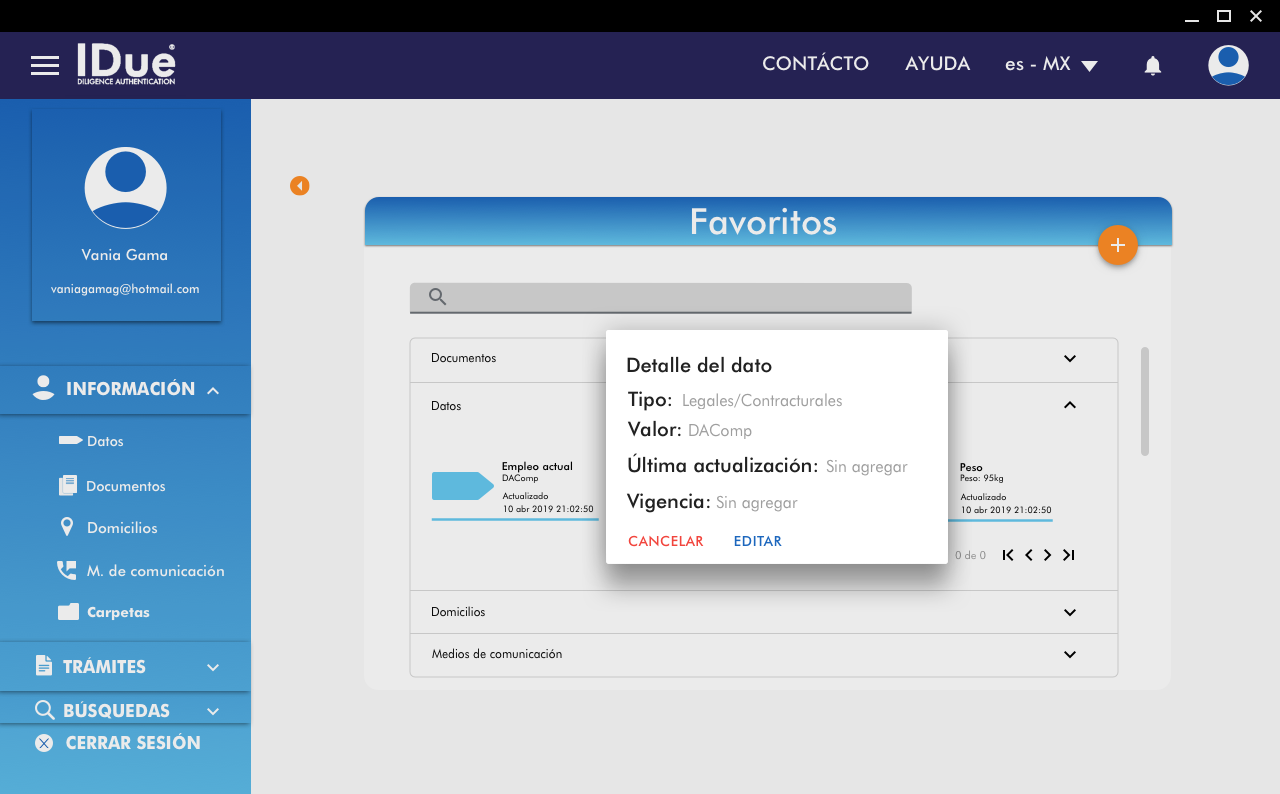The image size is (1280, 794).
Task: Expand the TRÁMITES sidebar menu
Action: point(125,667)
